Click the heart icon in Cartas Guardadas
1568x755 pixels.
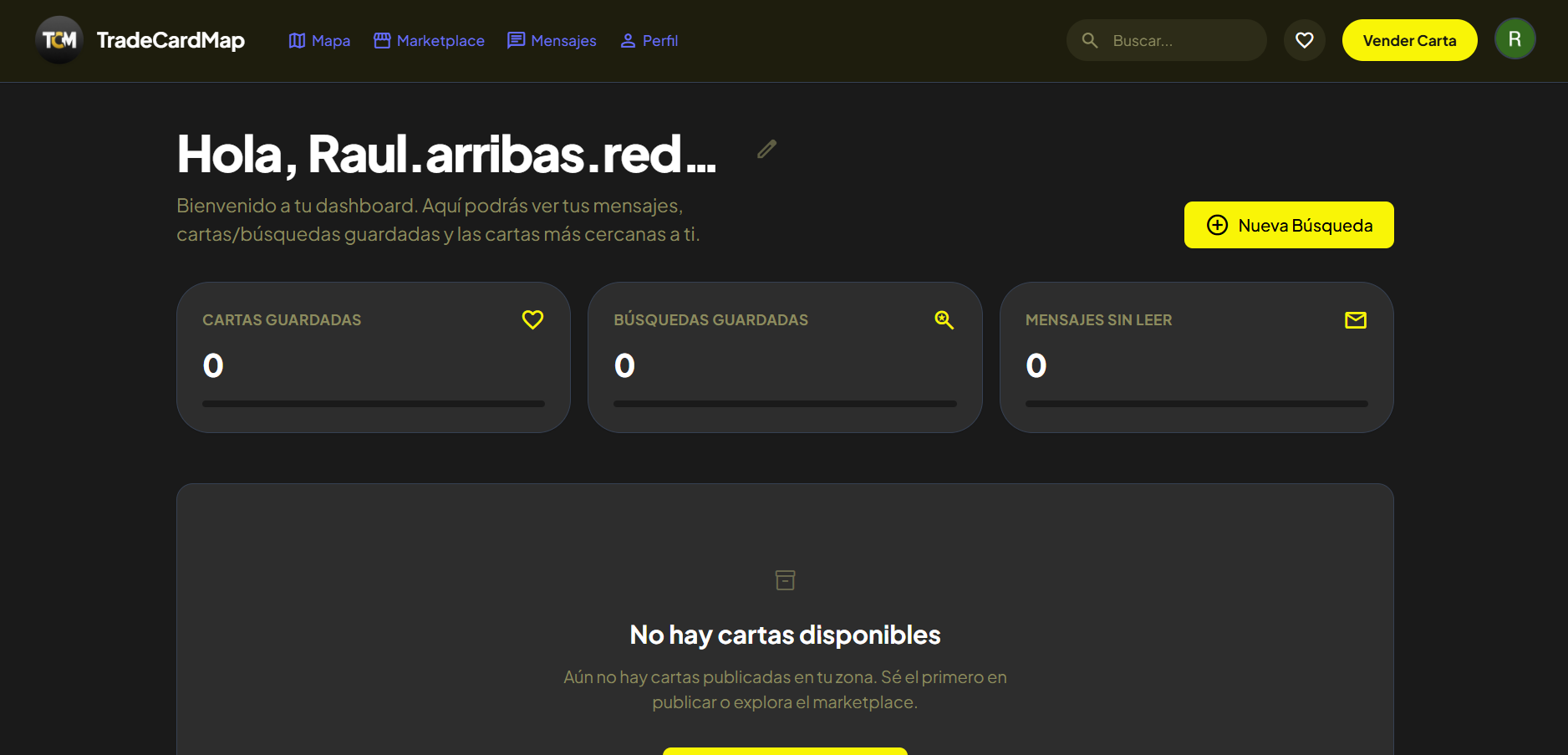(532, 319)
